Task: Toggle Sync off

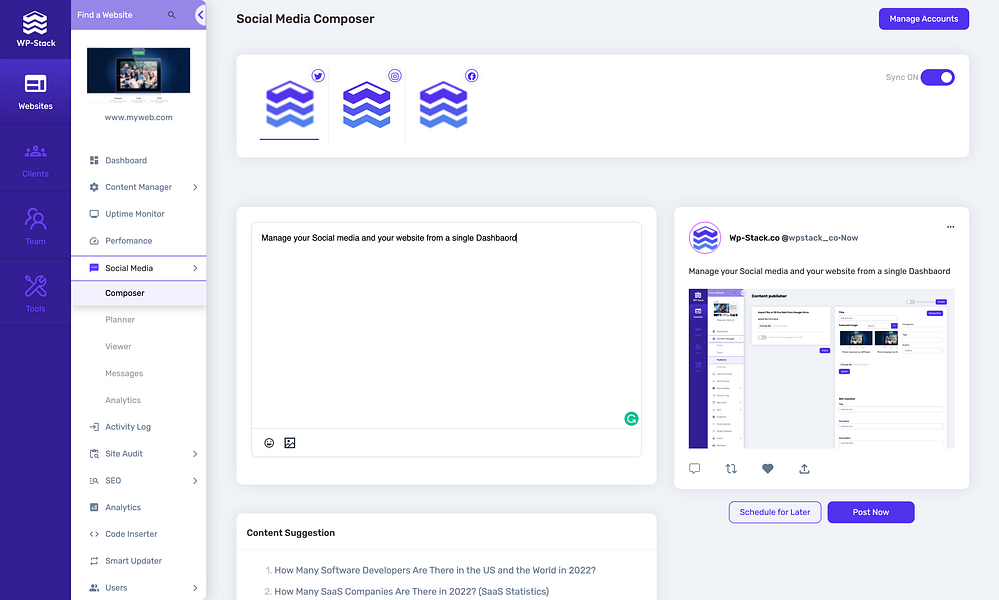Action: pyautogui.click(x=937, y=77)
